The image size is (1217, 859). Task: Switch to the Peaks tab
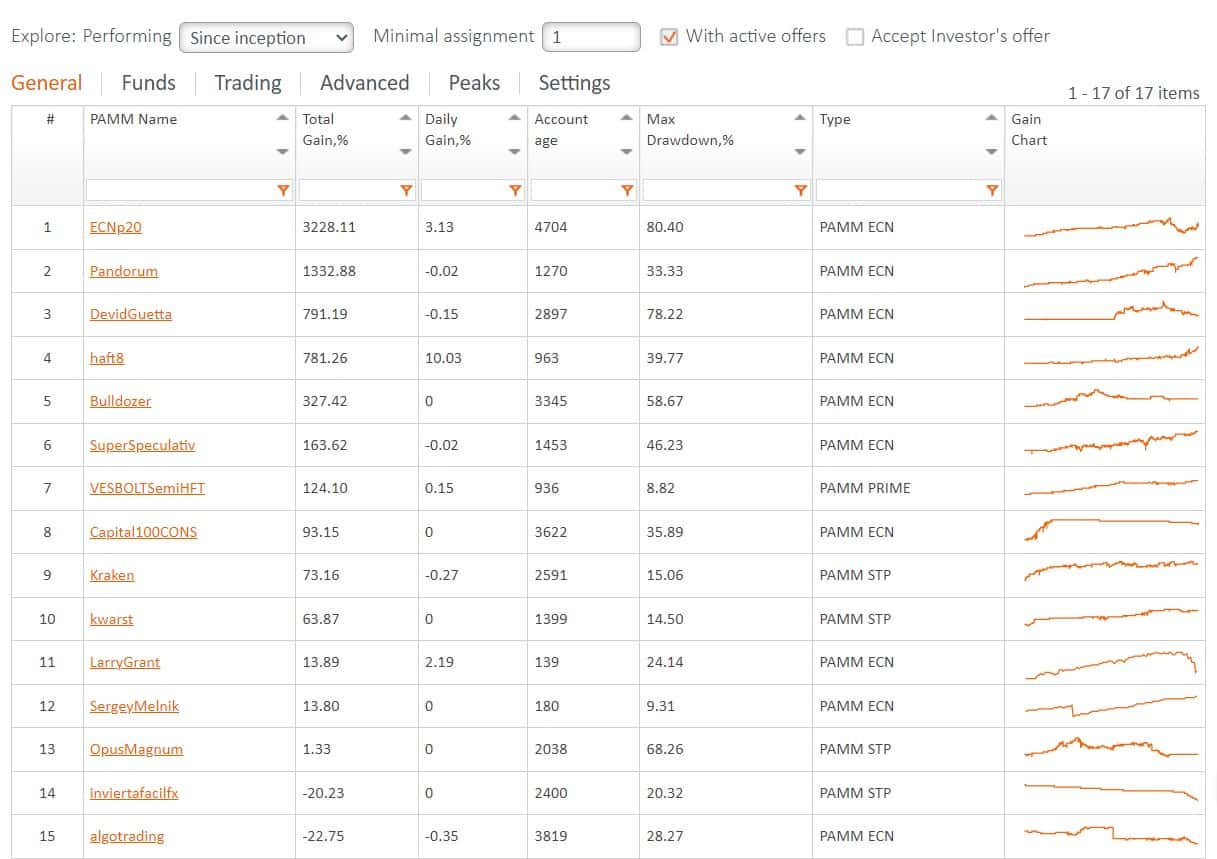pos(474,83)
